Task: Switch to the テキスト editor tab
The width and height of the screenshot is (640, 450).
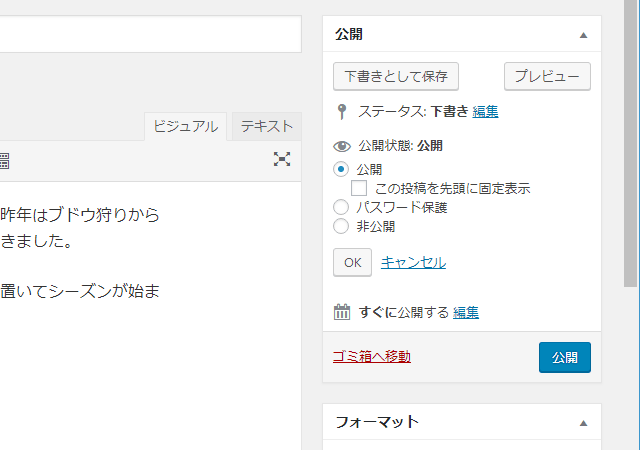Action: click(267, 126)
